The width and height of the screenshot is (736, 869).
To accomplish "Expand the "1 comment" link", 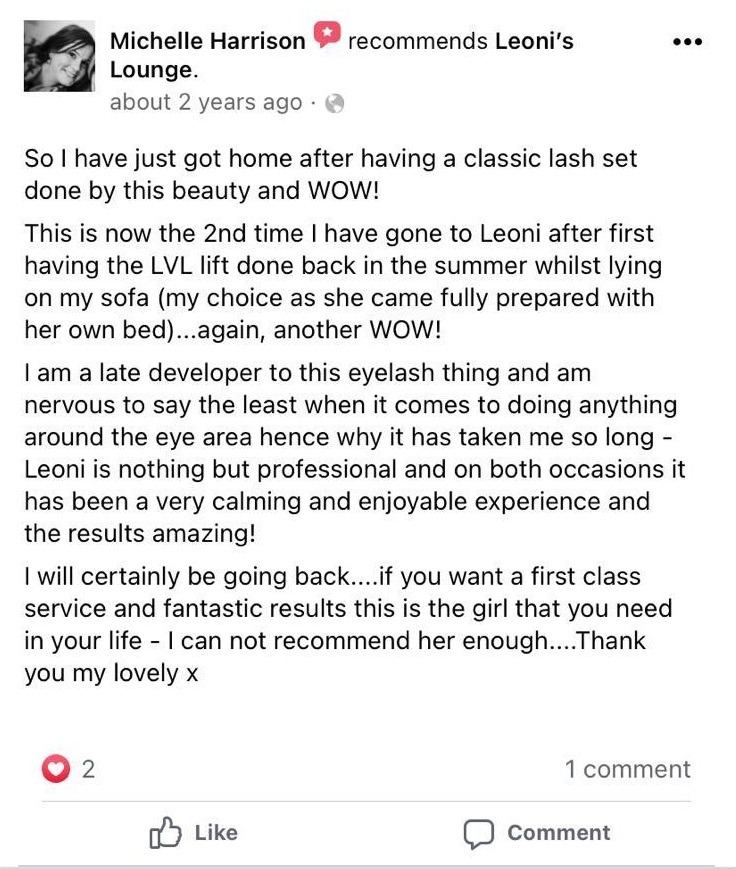I will tap(627, 769).
